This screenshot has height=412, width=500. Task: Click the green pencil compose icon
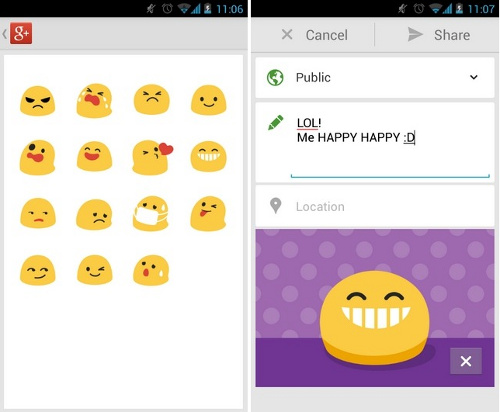coord(276,122)
